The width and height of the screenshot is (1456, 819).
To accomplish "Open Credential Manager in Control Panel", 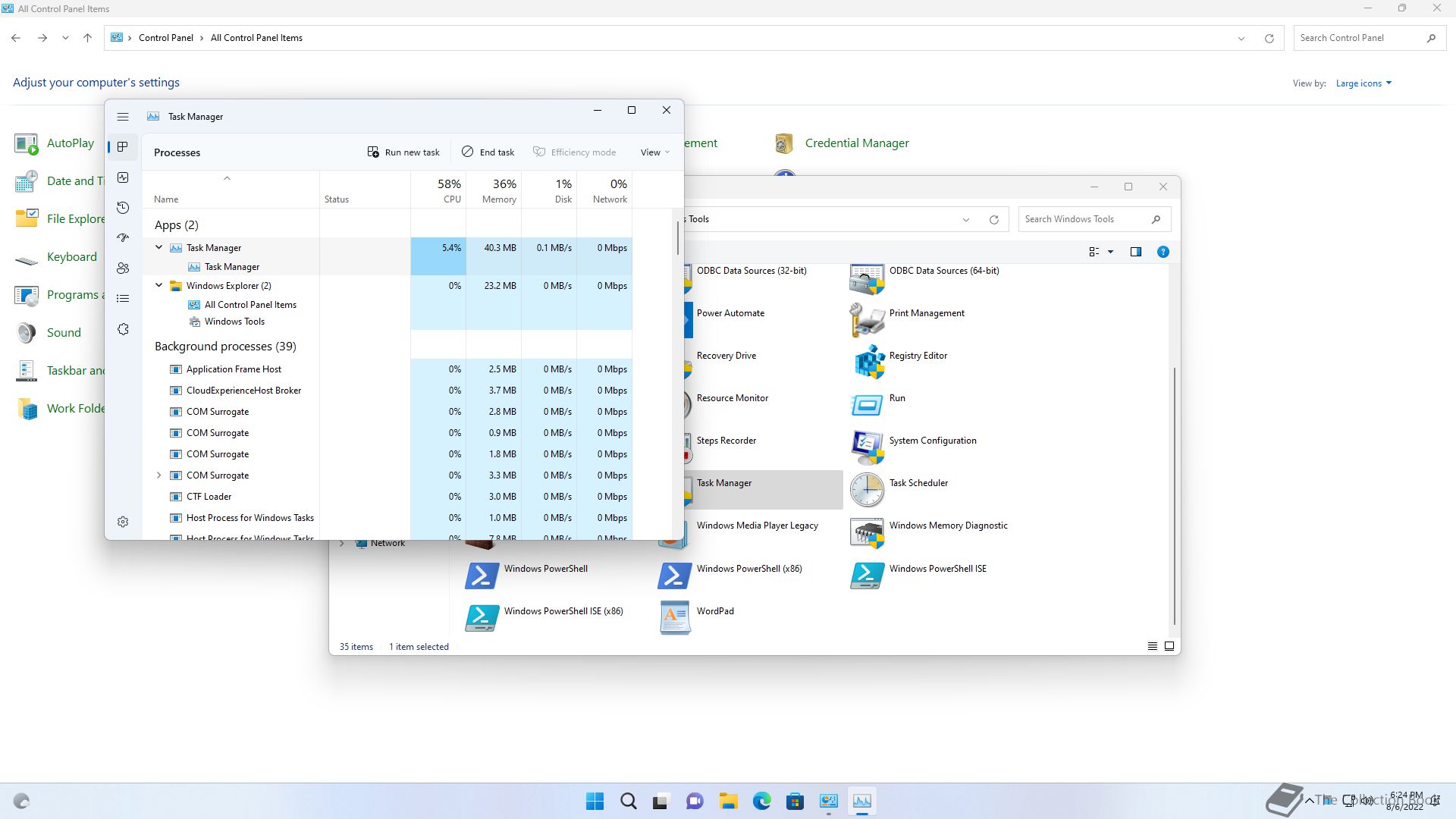I will (841, 143).
